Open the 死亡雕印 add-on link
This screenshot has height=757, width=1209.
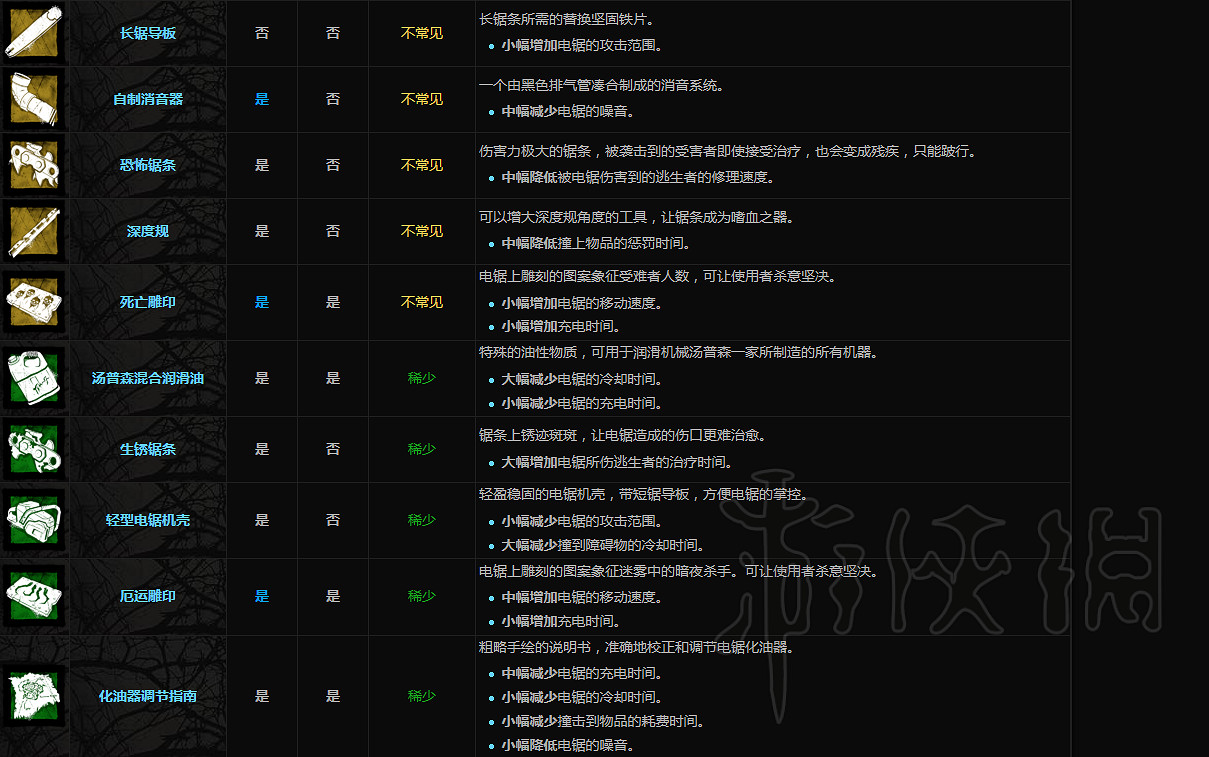(x=146, y=301)
